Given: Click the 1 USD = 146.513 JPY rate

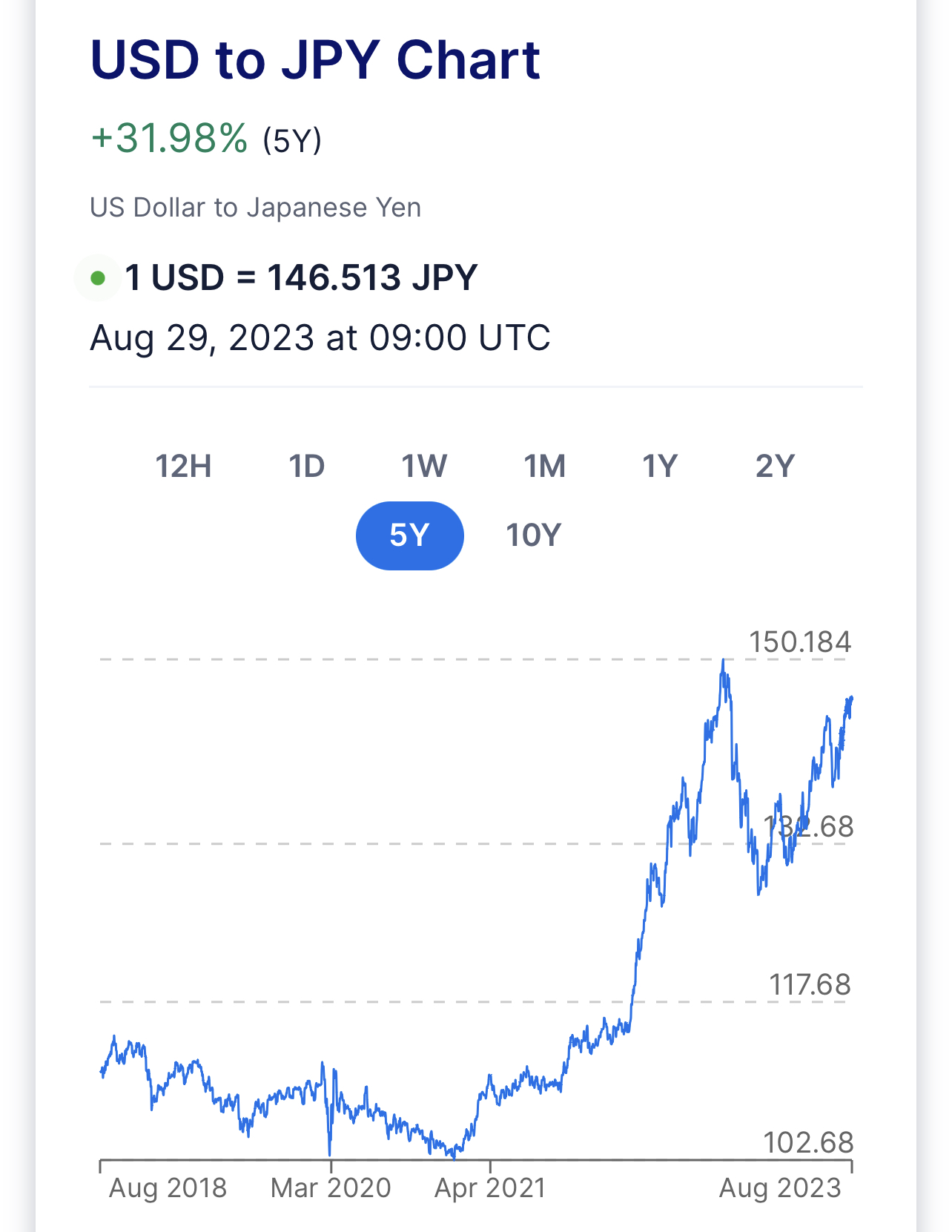Looking at the screenshot, I should click(301, 278).
